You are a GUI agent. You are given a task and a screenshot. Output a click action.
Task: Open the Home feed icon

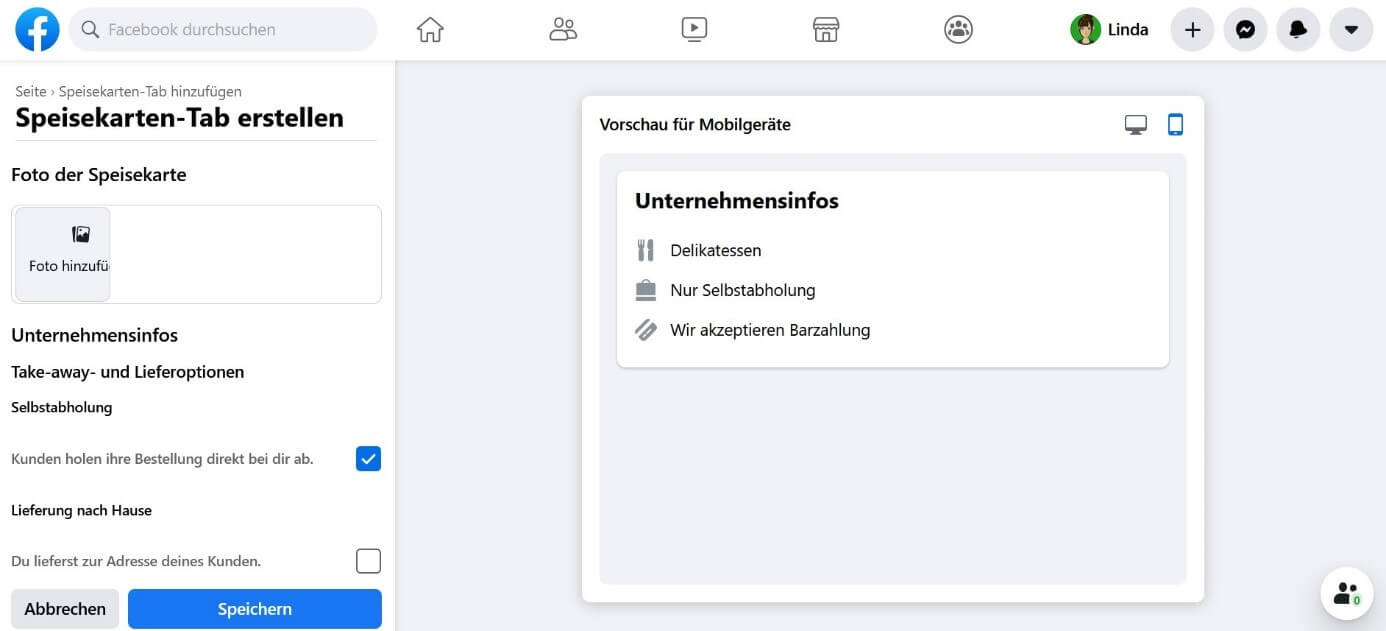point(430,30)
